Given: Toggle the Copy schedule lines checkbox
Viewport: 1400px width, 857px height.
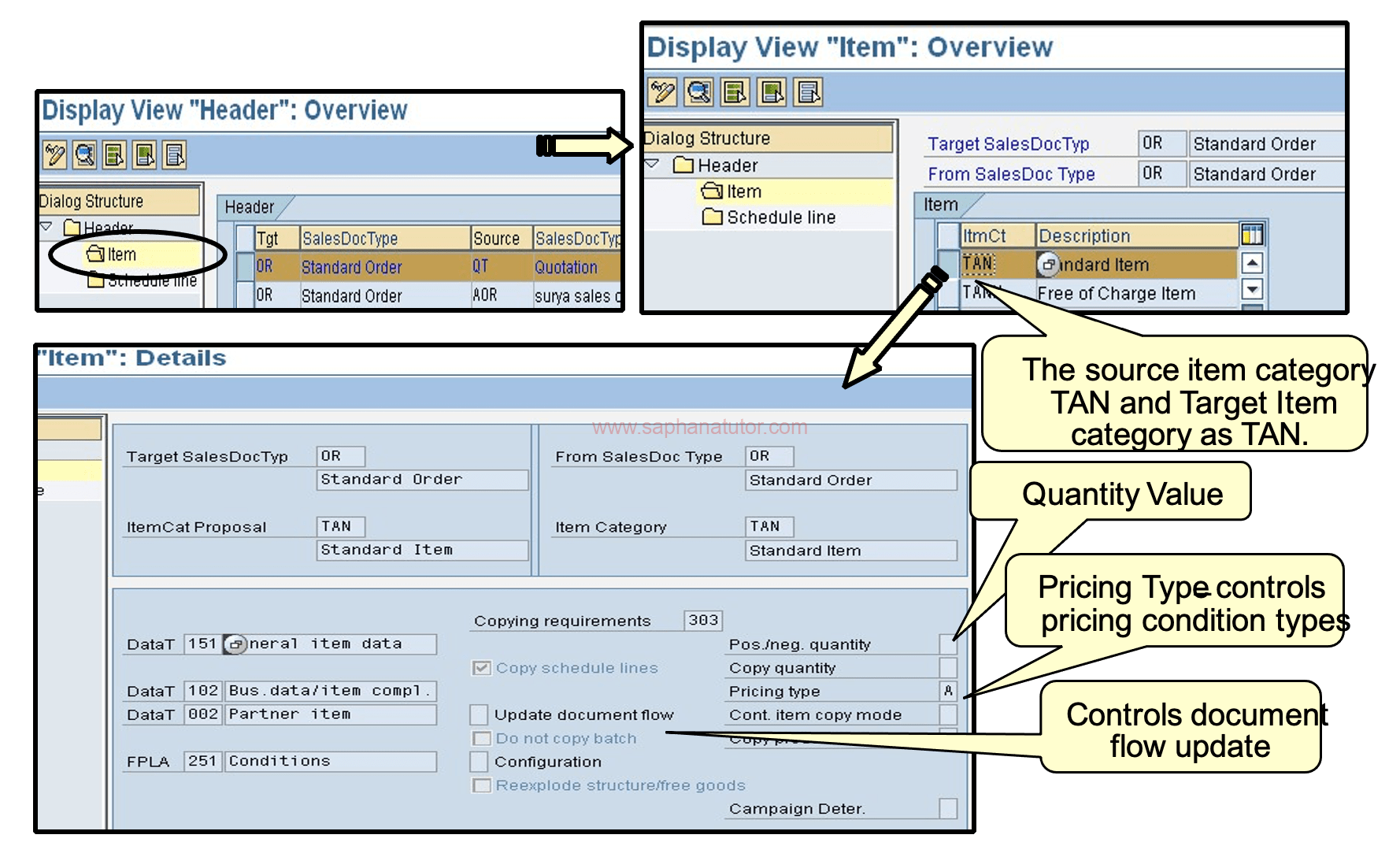Looking at the screenshot, I should pyautogui.click(x=481, y=668).
